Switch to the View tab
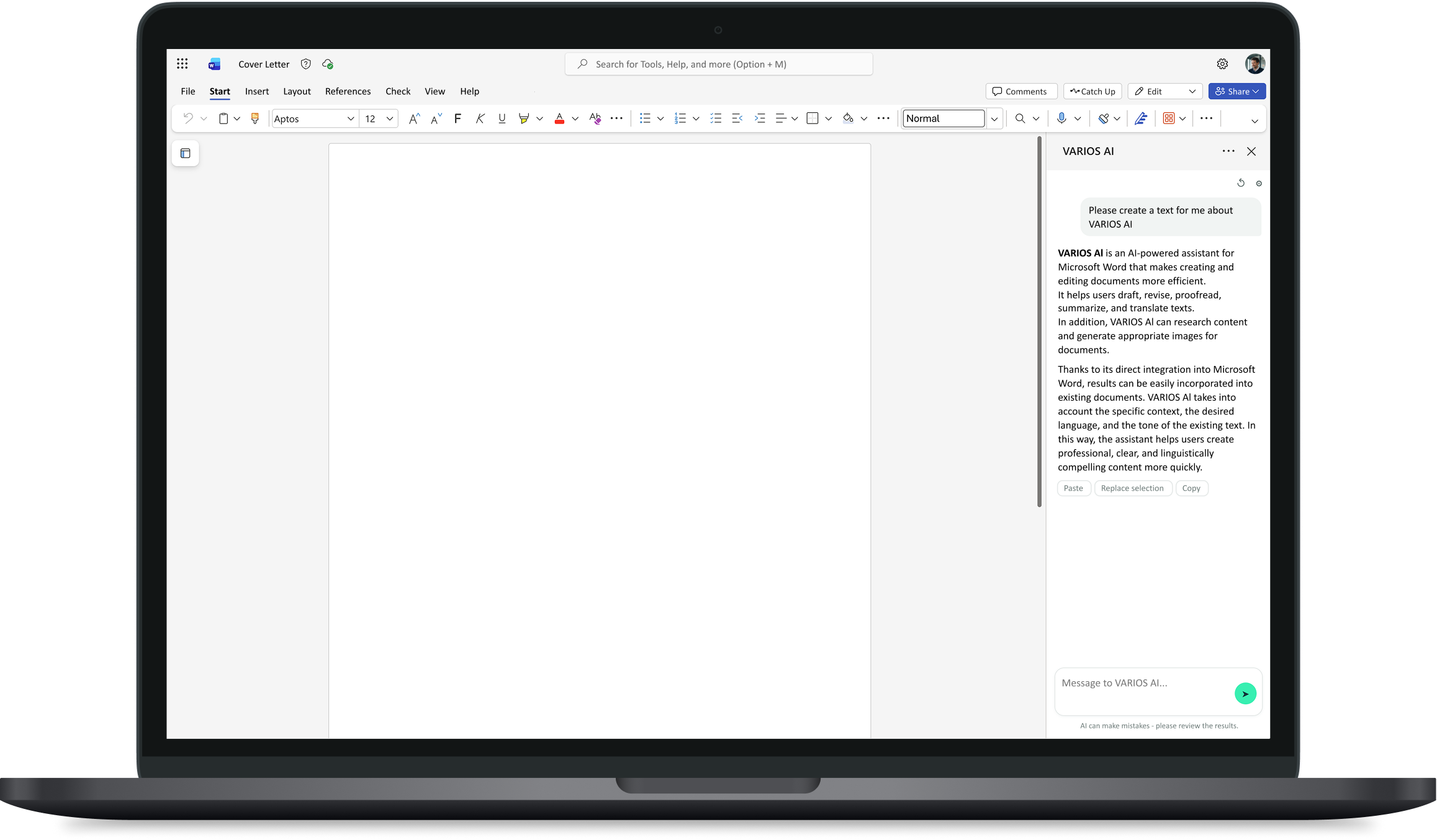 [x=435, y=91]
